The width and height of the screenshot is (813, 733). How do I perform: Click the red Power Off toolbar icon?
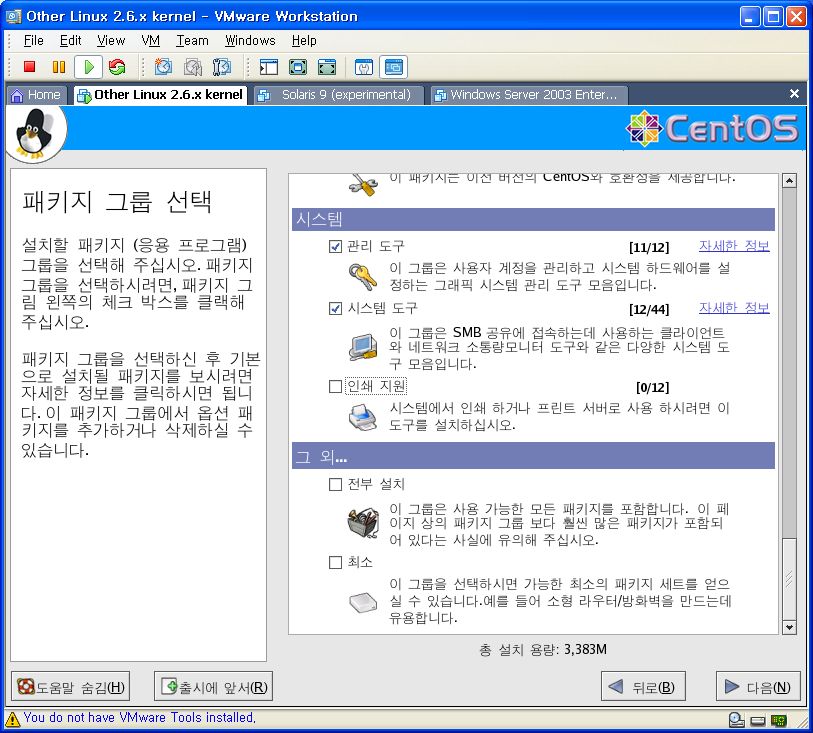click(x=30, y=67)
